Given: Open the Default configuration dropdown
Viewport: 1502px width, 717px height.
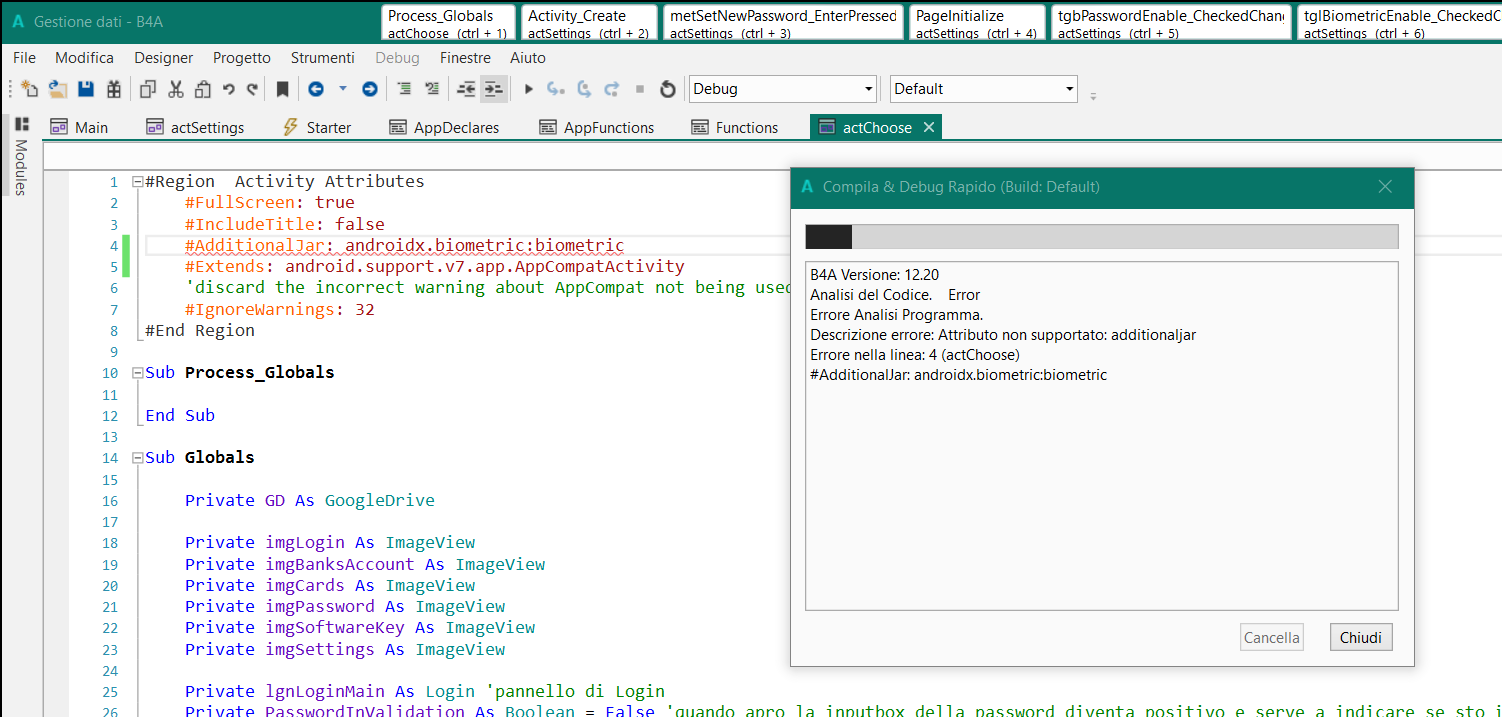Looking at the screenshot, I should tap(1068, 89).
